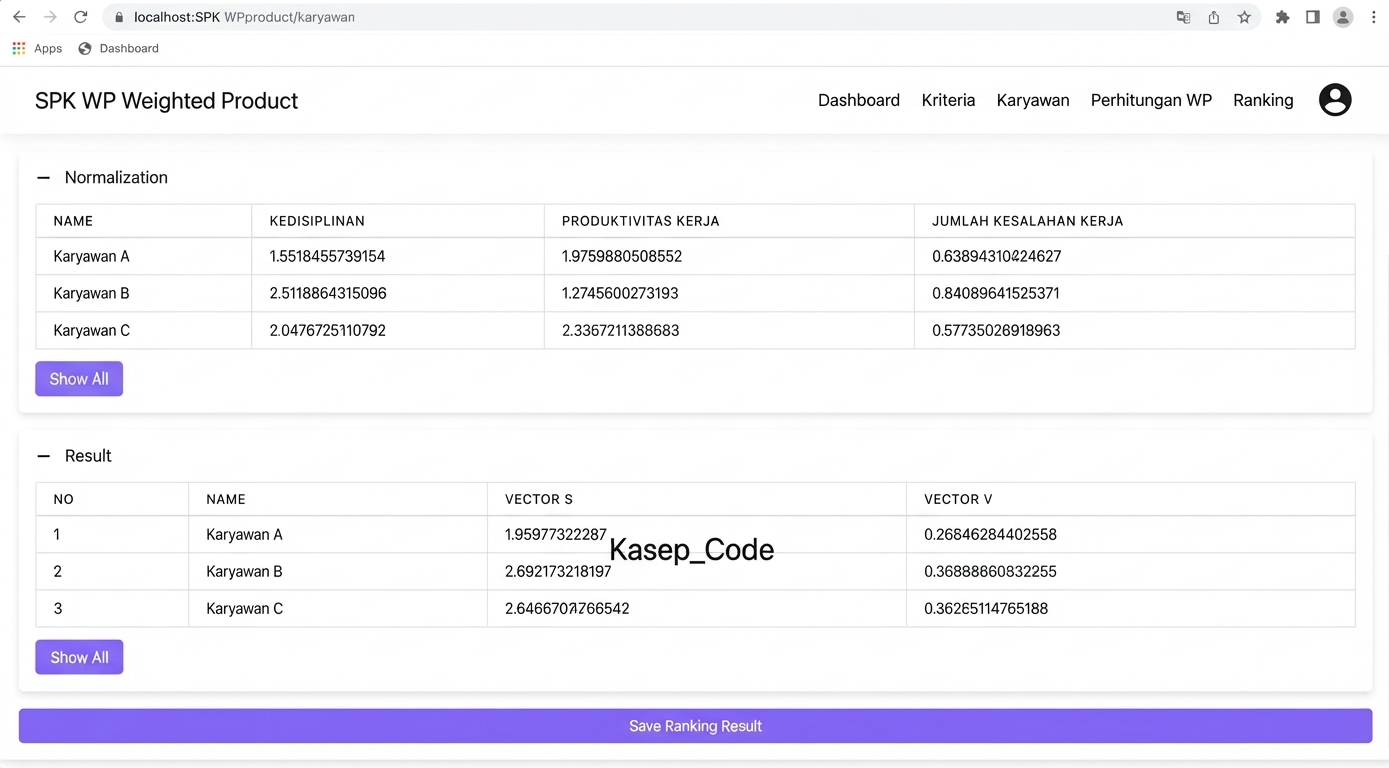This screenshot has height=768, width=1389.
Task: Click Vector V value 0.36888860832255
Action: point(990,571)
